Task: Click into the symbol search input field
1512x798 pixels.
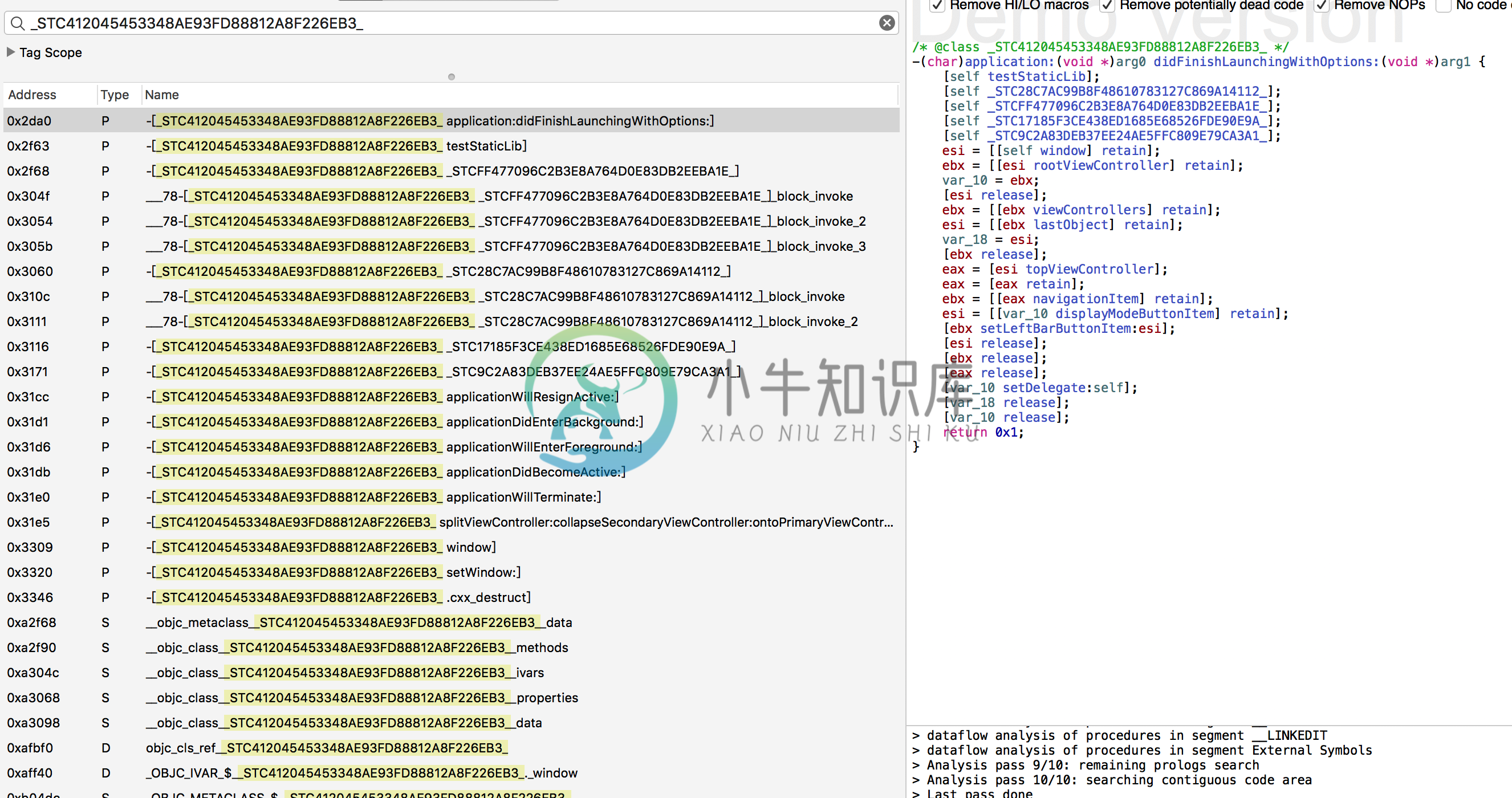Action: click(451, 23)
